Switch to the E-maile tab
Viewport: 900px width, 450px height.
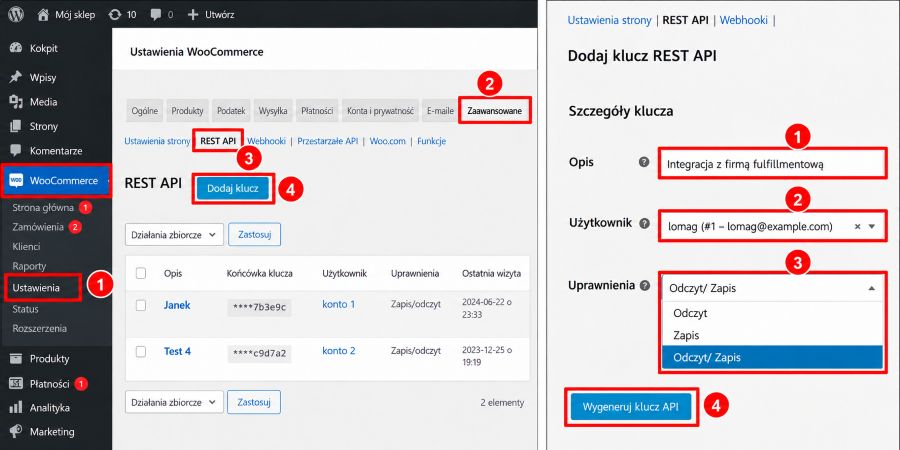pyautogui.click(x=440, y=111)
